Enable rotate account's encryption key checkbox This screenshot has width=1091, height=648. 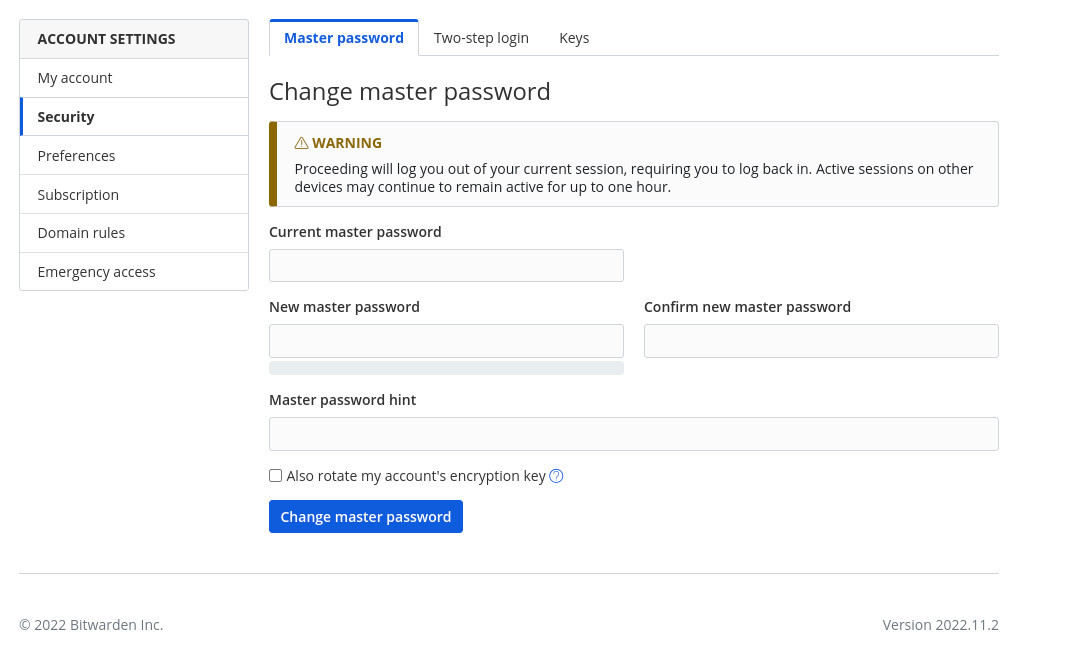coord(276,476)
